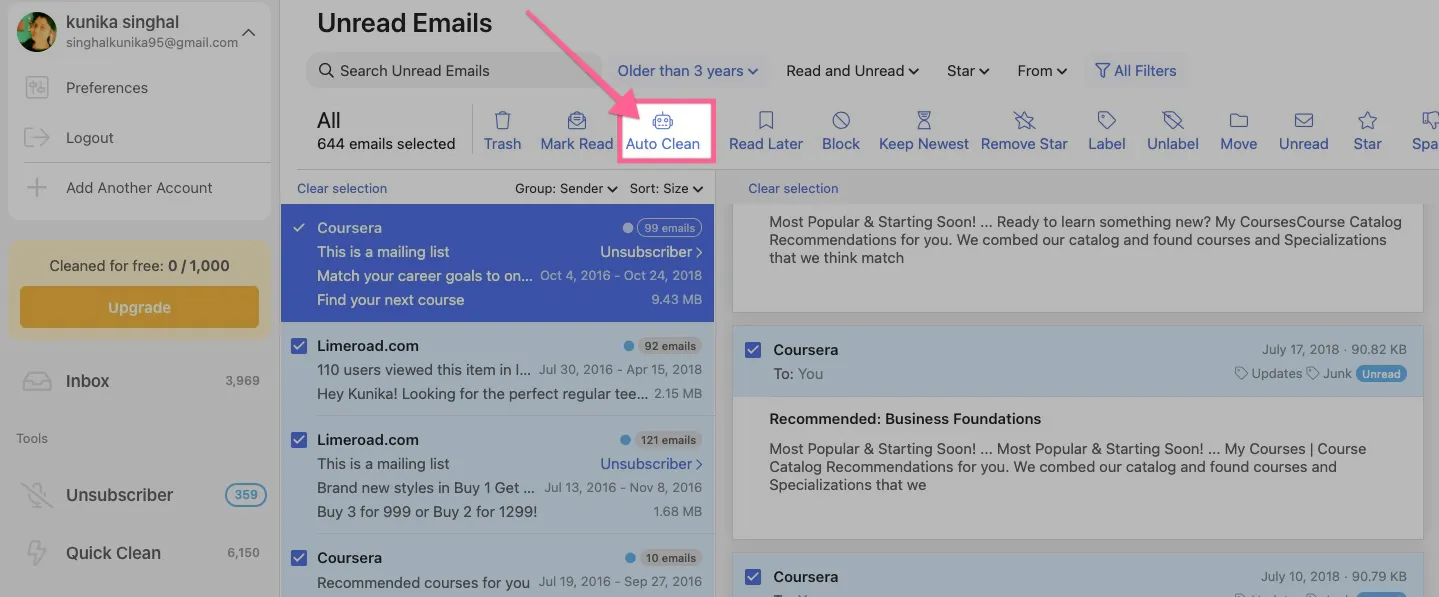Remove Star from selected emails
Image resolution: width=1439 pixels, height=597 pixels.
tap(1024, 131)
